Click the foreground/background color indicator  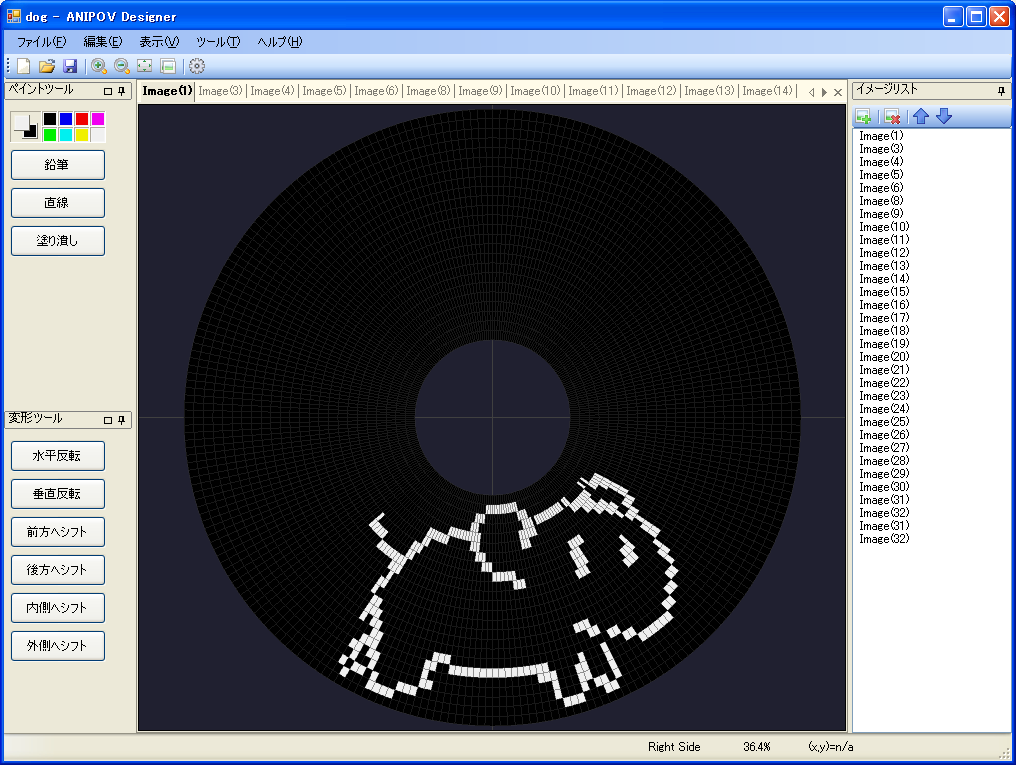pyautogui.click(x=26, y=126)
